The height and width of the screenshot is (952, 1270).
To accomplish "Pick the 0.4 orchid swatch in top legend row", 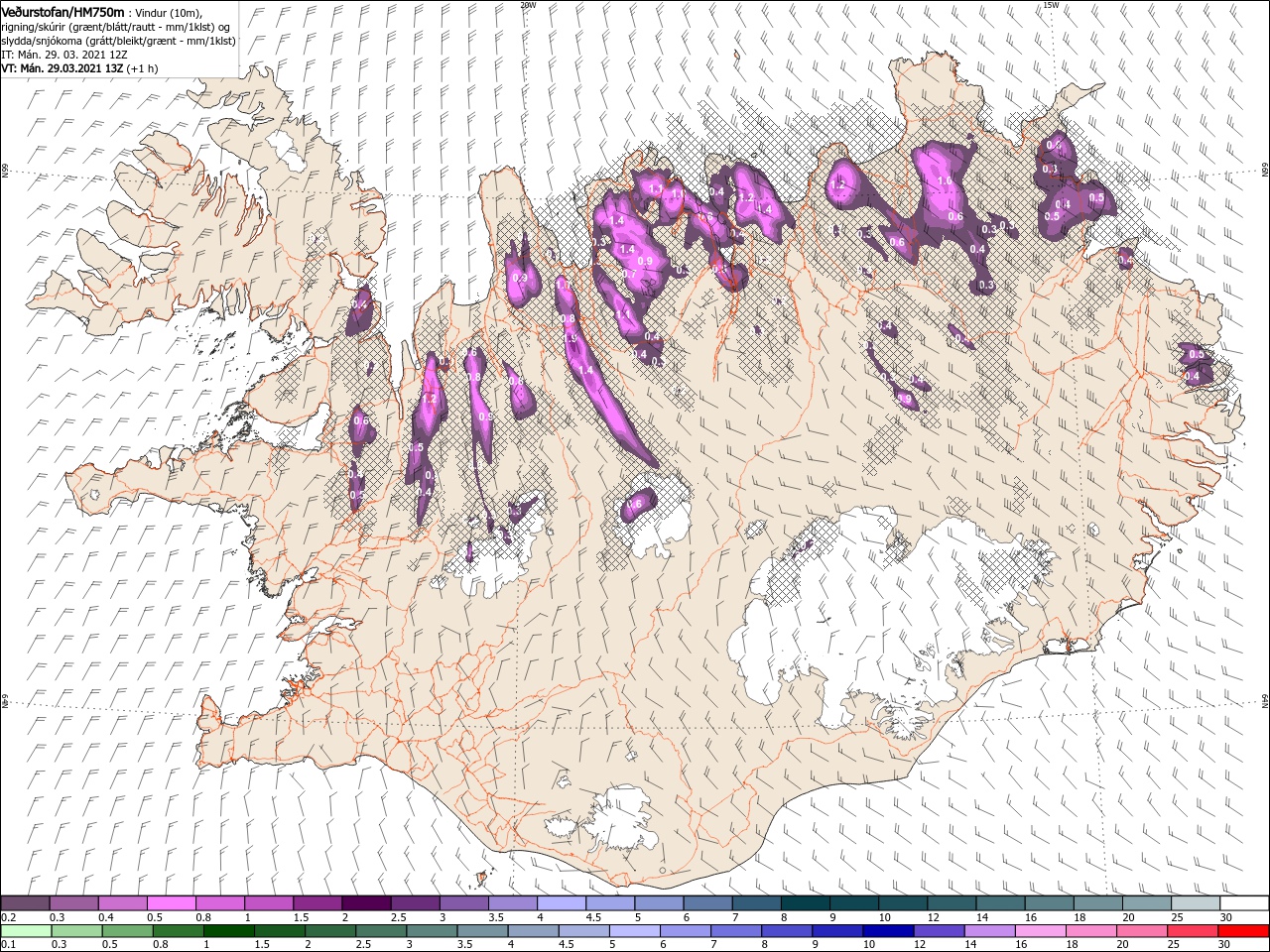I will click(122, 903).
